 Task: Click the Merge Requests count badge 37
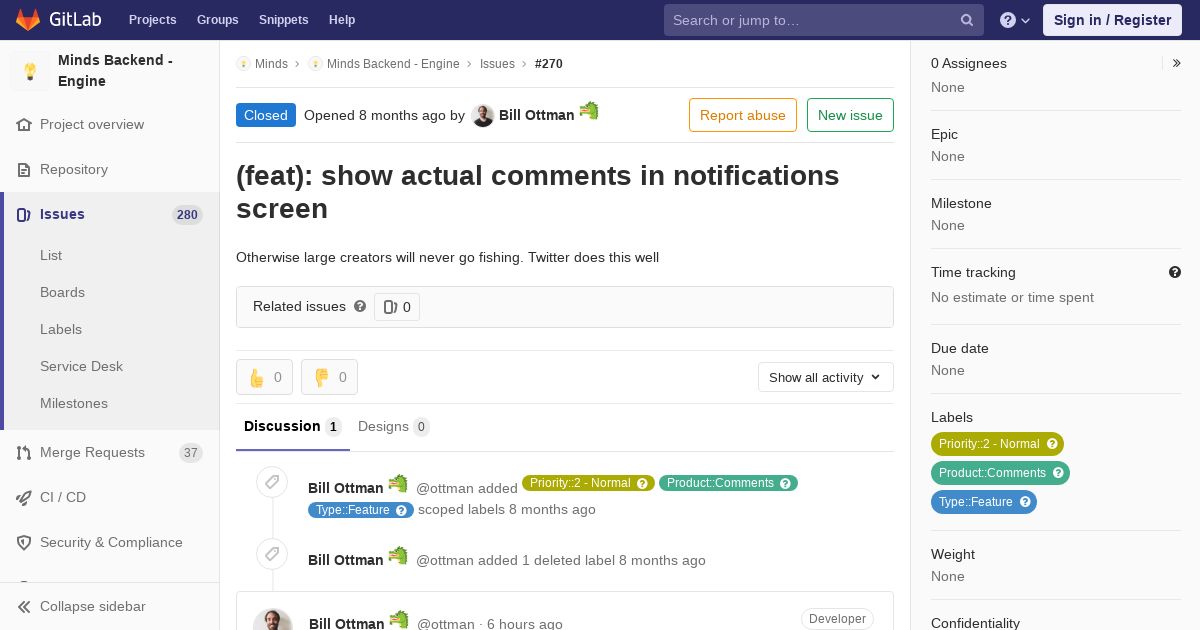191,453
